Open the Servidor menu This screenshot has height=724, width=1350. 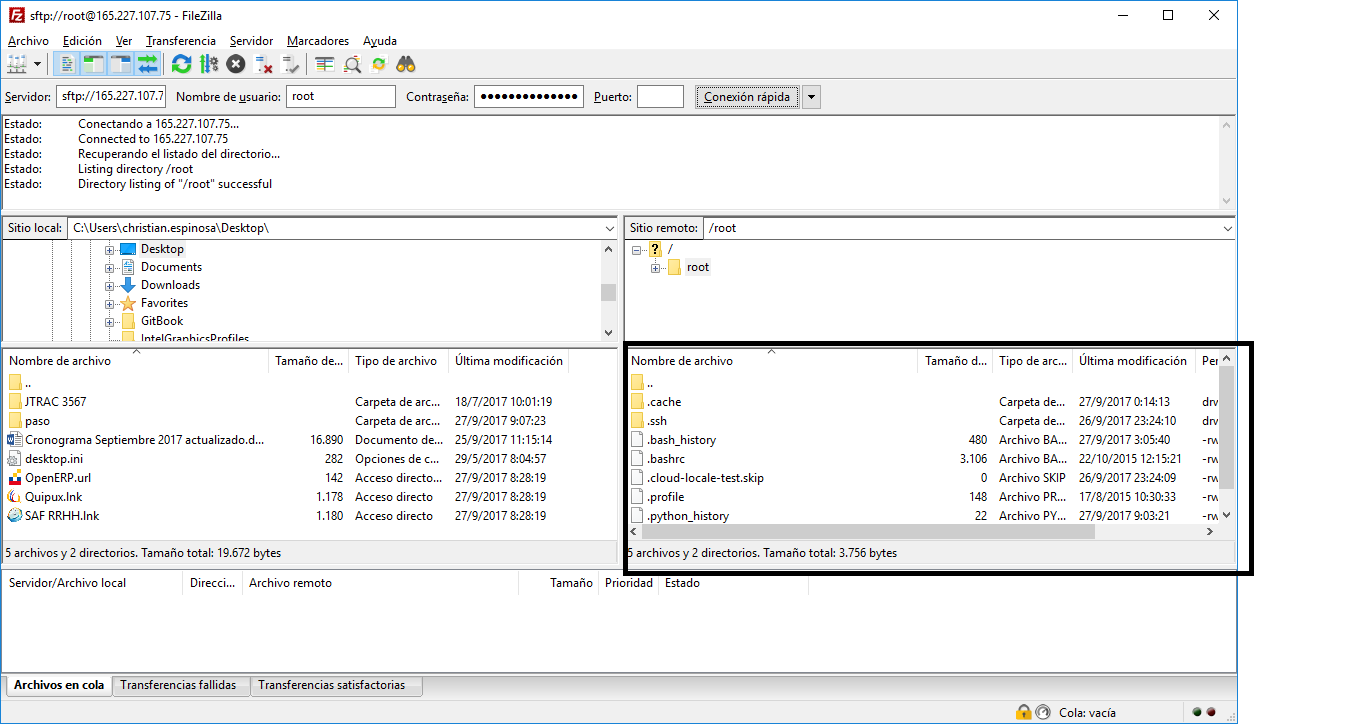tap(251, 41)
